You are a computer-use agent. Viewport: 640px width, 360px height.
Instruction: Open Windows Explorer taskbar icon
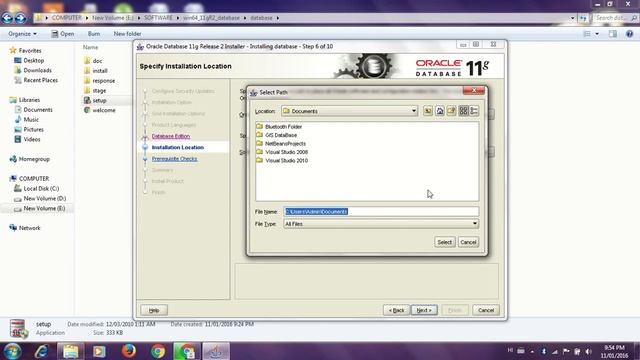point(71,351)
